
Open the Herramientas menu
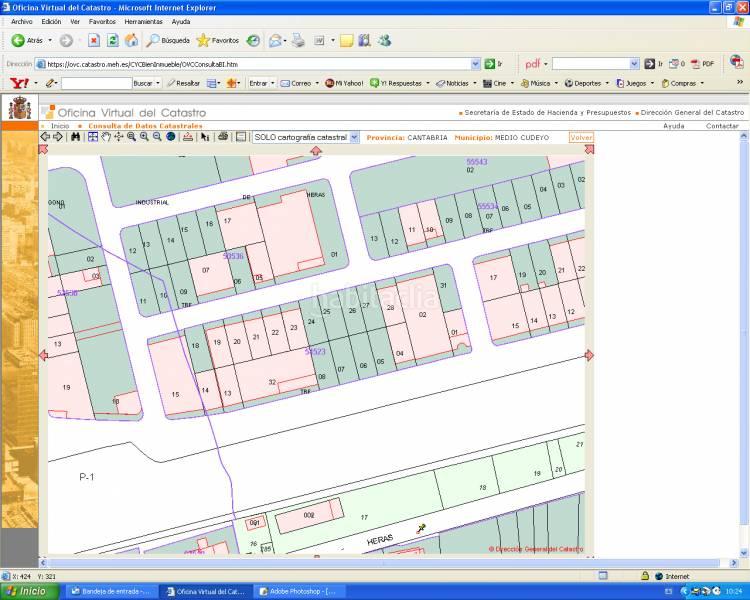(143, 21)
